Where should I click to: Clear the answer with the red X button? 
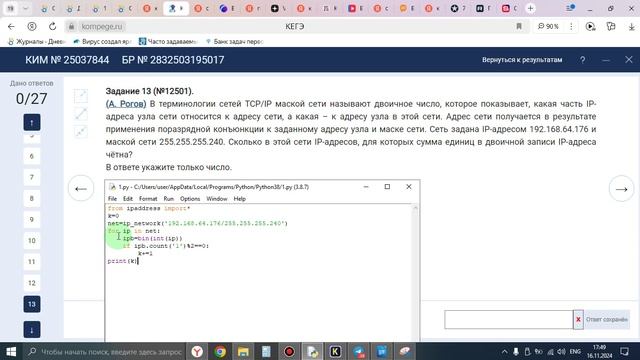pyautogui.click(x=578, y=320)
